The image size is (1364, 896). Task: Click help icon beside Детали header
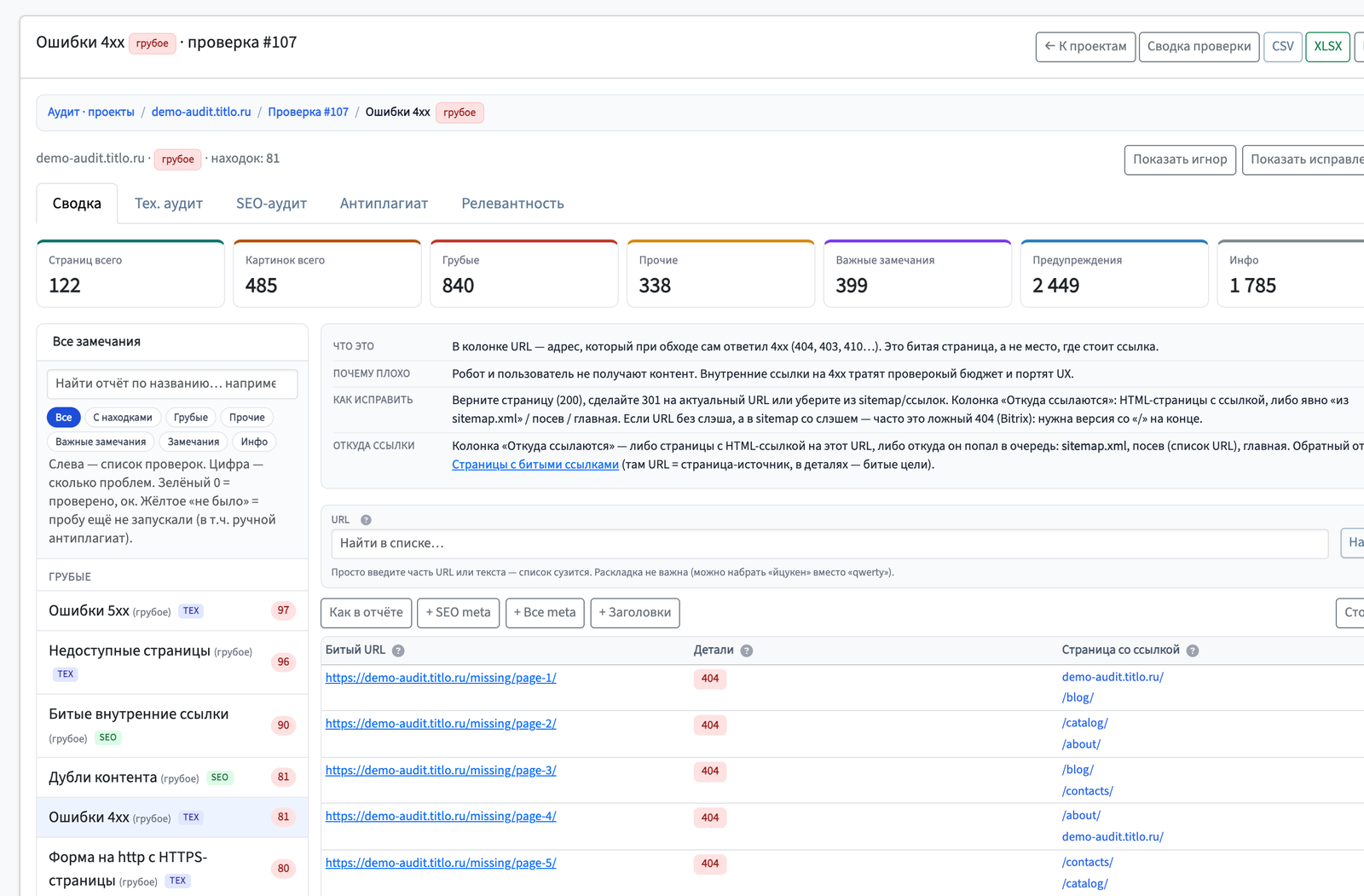click(747, 650)
